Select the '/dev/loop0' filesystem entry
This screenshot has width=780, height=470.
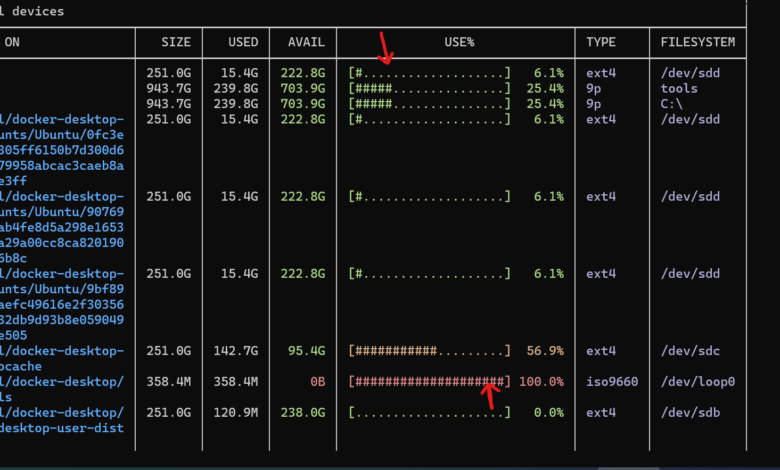point(697,382)
